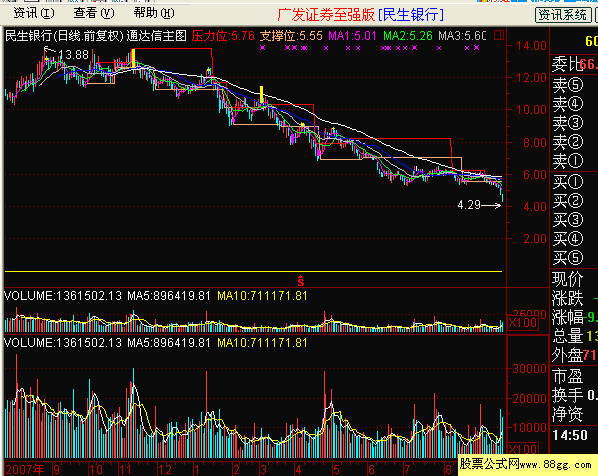Click the month 11 label on the time axis
Screen dimensions: 598x476
pos(125,470)
